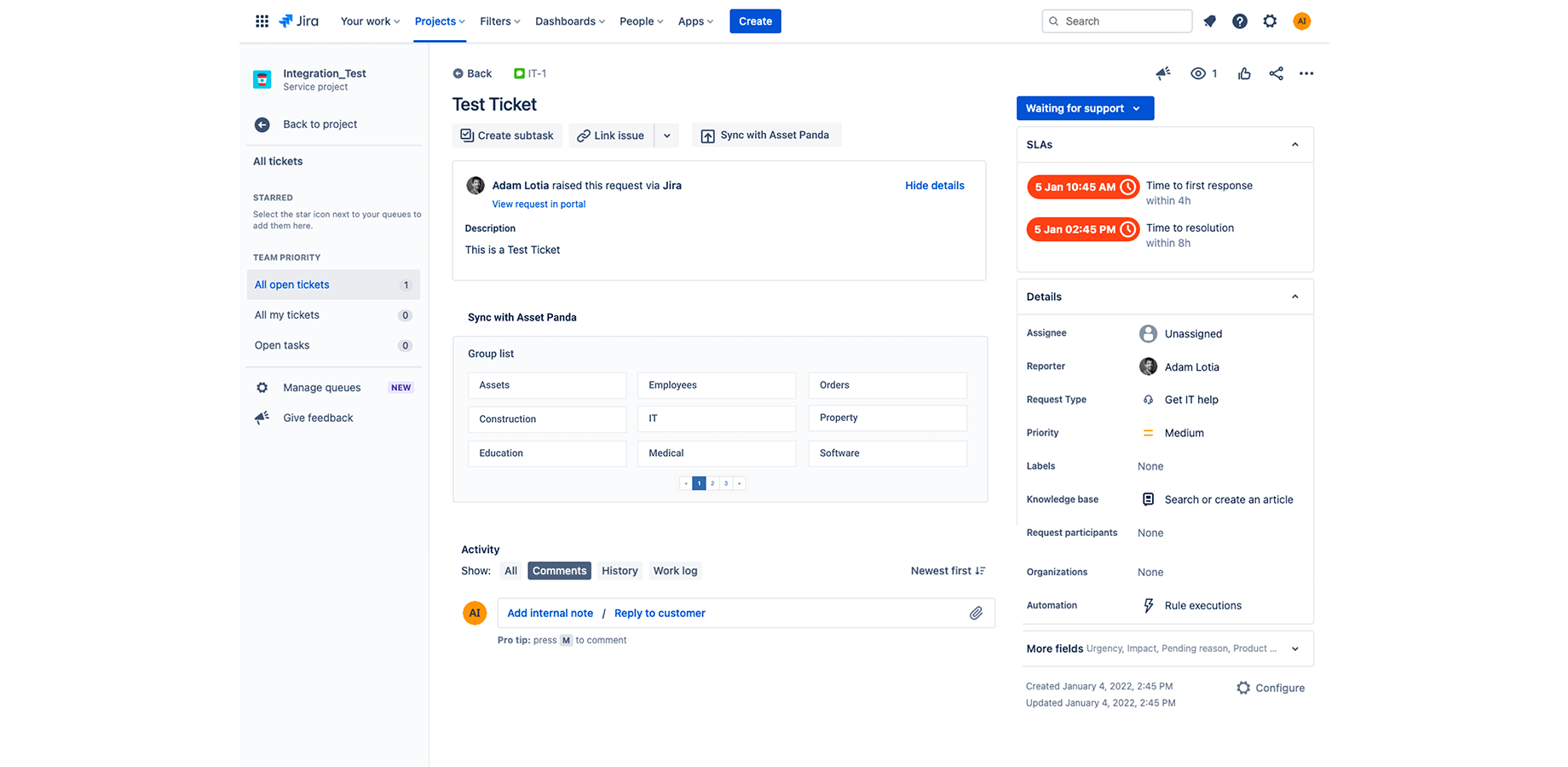The image size is (1568, 767).
Task: Click the Medium priority icon
Action: coord(1148,433)
